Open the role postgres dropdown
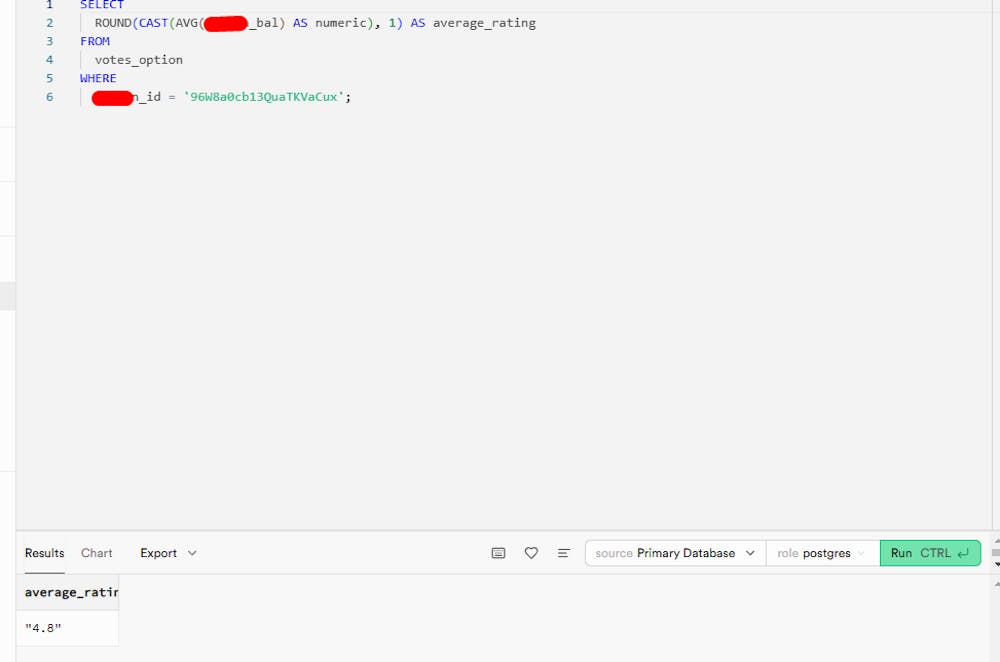1000x662 pixels. pos(823,553)
